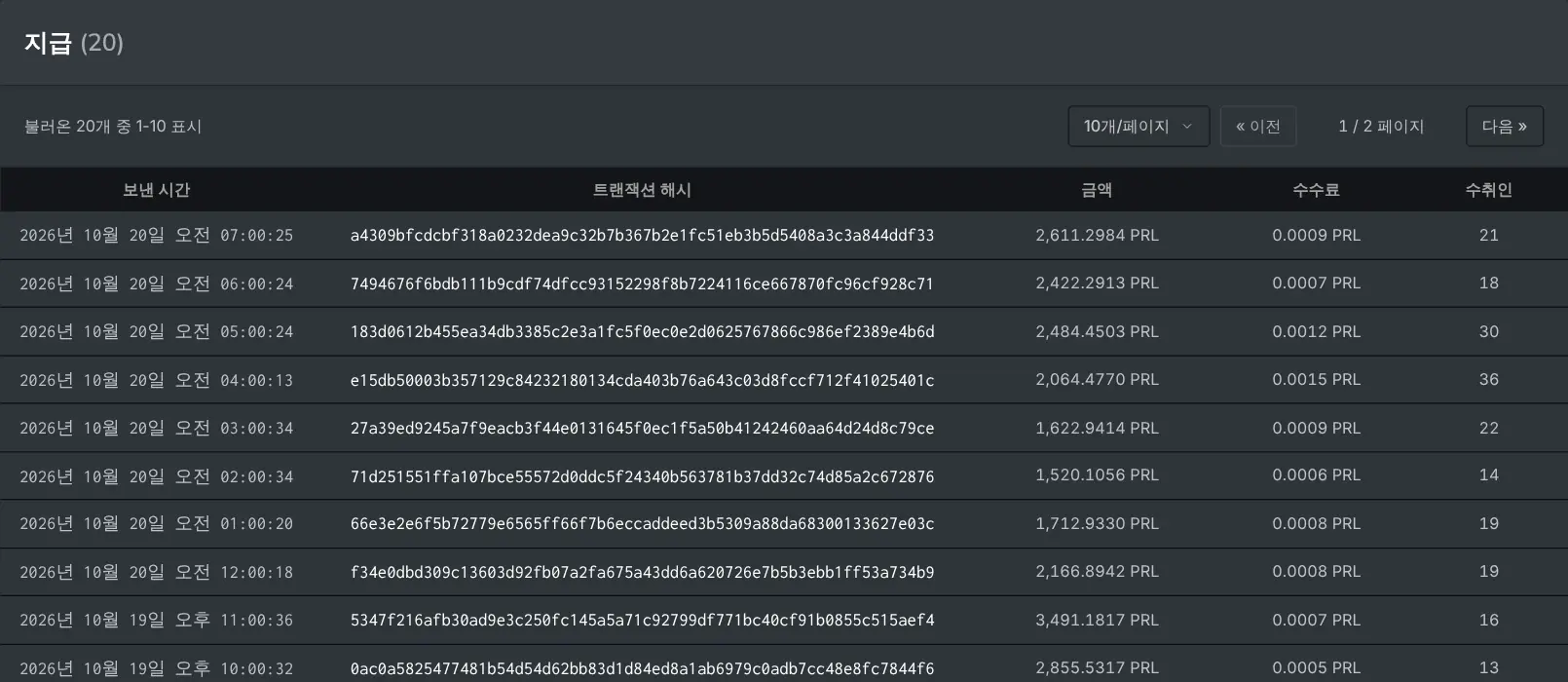Image resolution: width=1568 pixels, height=682 pixels.
Task: Click the fee 0.0015 PRL
Action: coord(1316,379)
